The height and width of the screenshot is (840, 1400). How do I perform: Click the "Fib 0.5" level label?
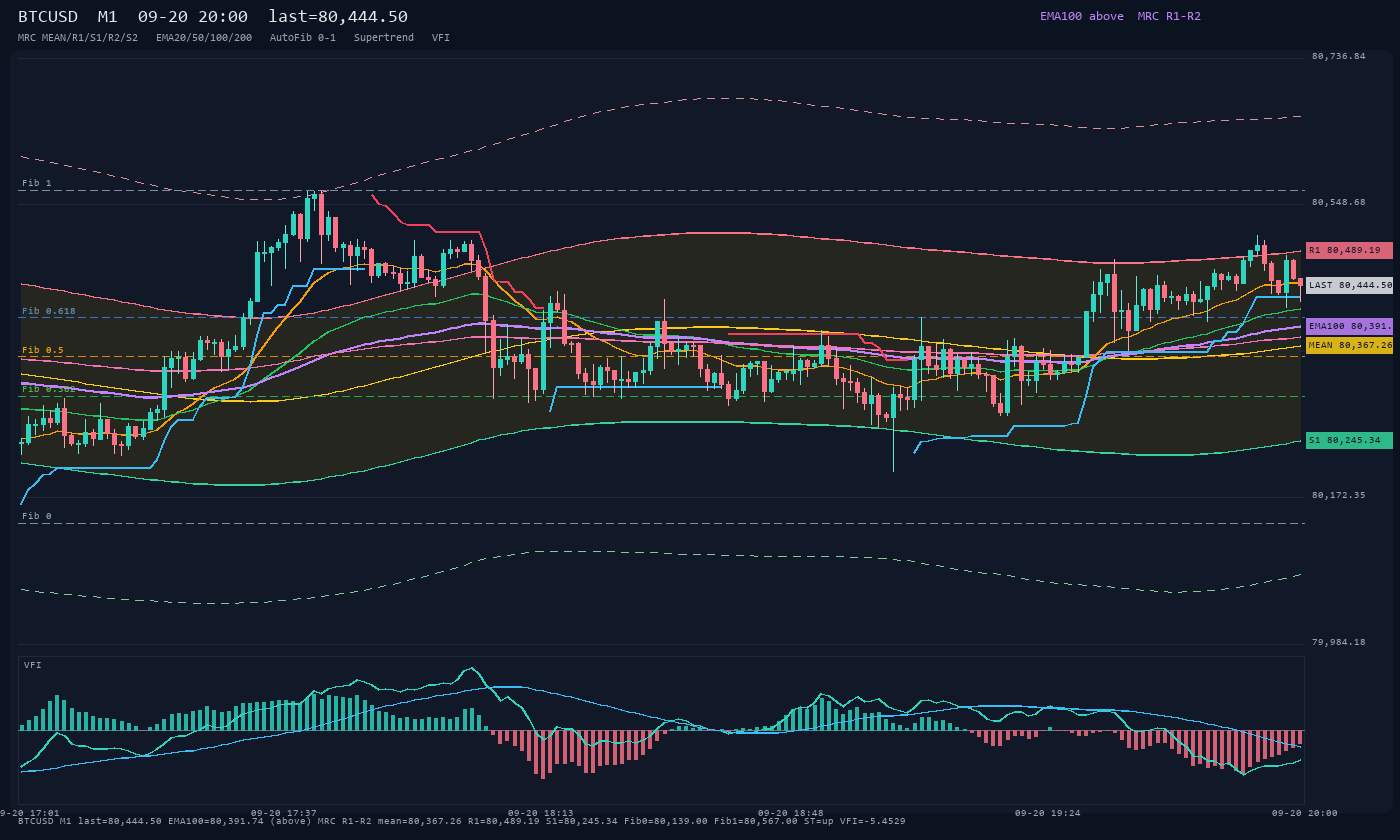43,350
